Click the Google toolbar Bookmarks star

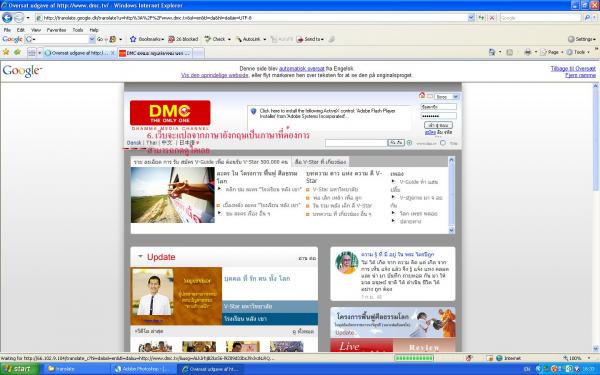click(133, 39)
